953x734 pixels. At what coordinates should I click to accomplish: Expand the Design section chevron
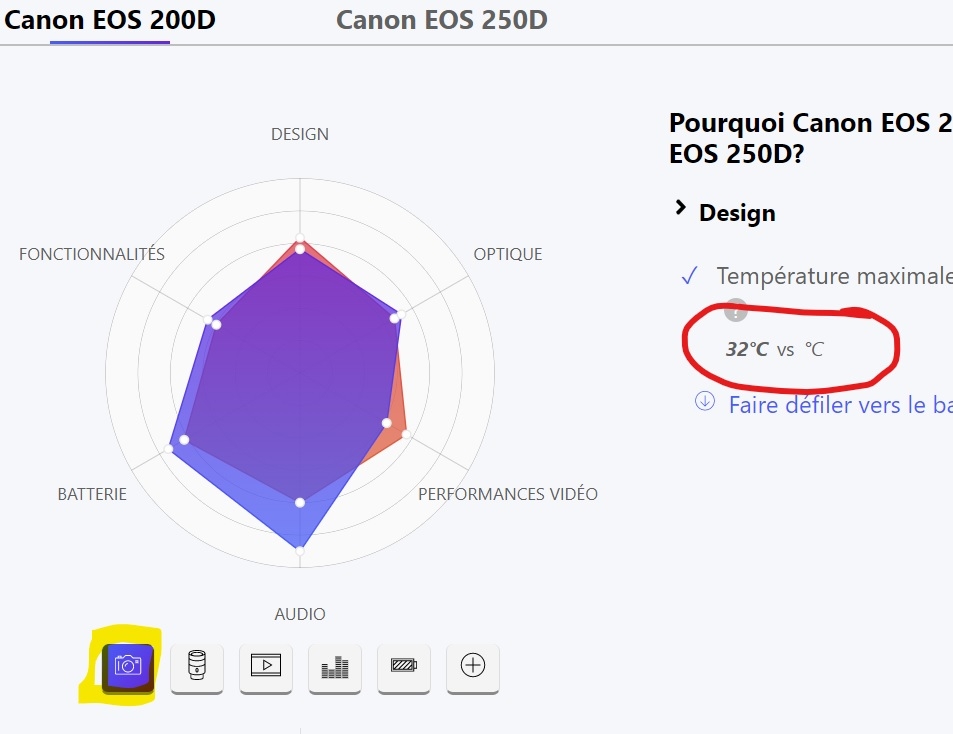click(x=681, y=208)
